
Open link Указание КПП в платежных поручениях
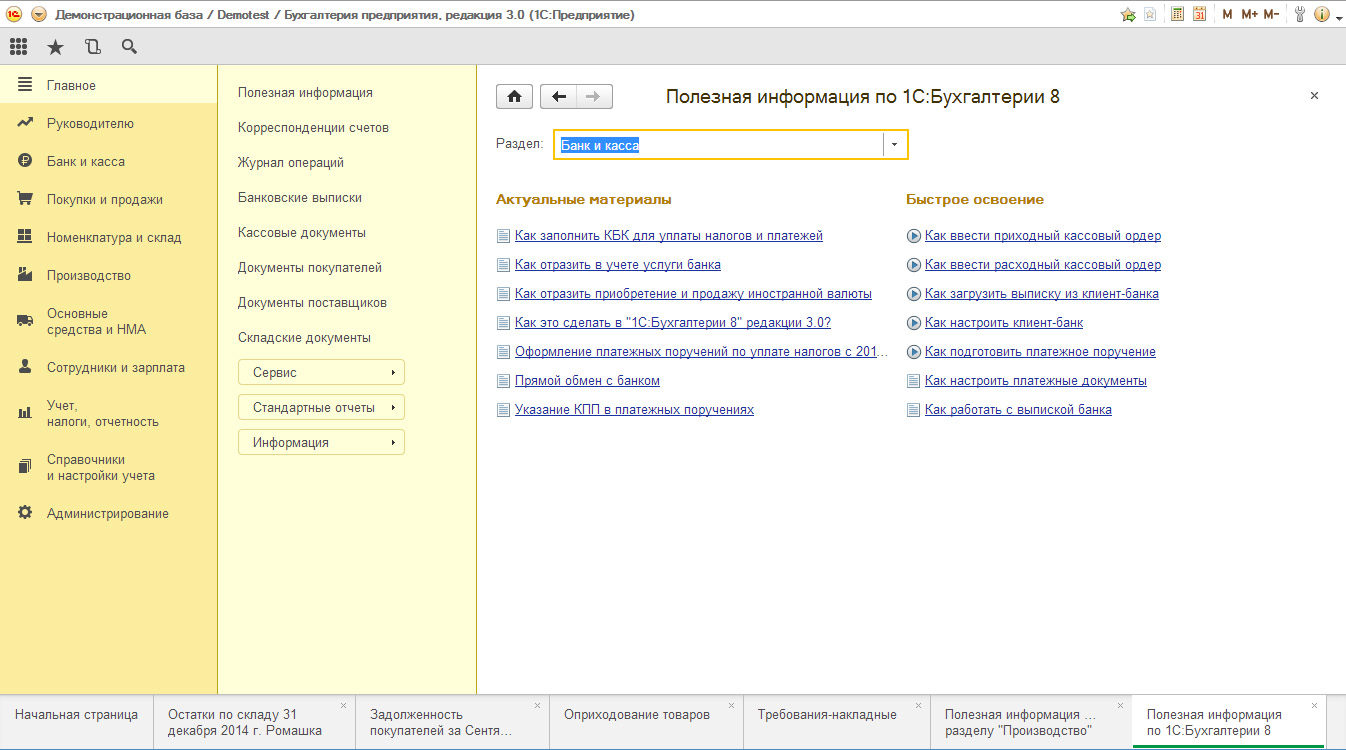coord(634,410)
